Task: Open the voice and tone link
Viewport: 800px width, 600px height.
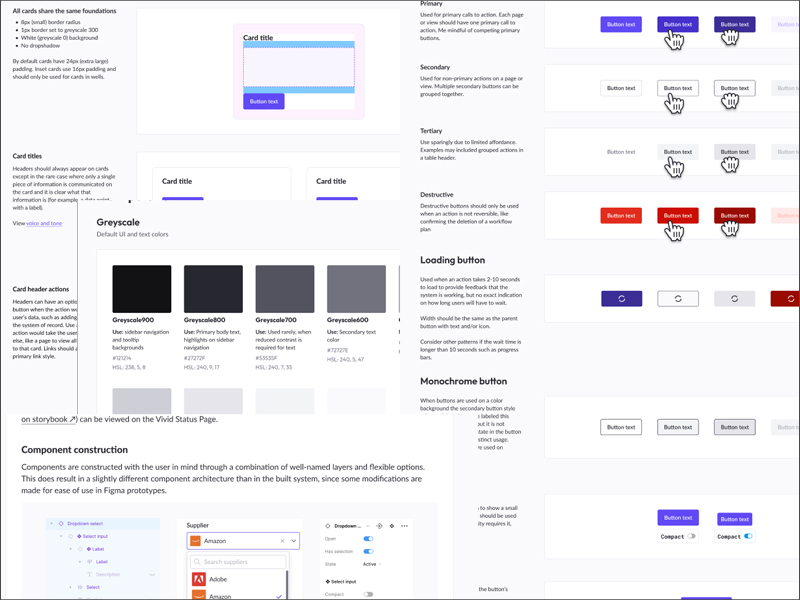Action: click(43, 223)
